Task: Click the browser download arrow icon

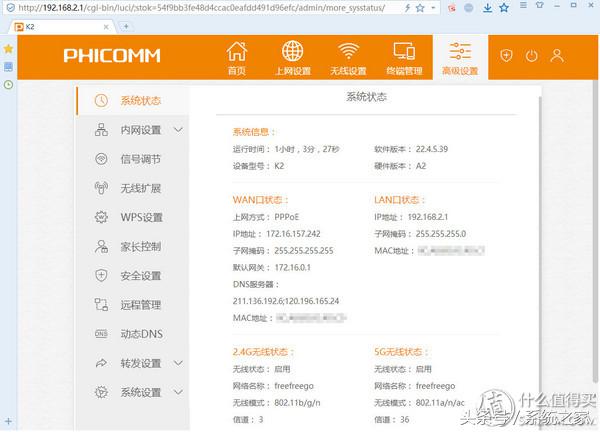Action: click(x=487, y=8)
